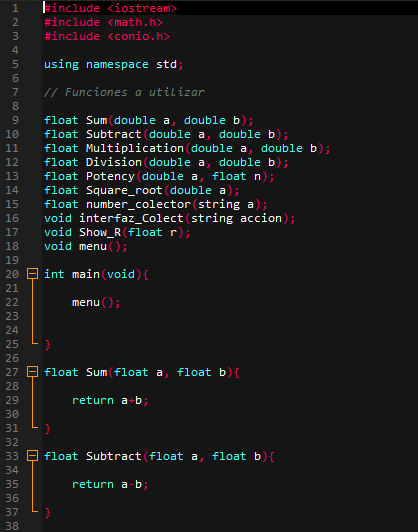Click the menu() call inside main

point(96,302)
